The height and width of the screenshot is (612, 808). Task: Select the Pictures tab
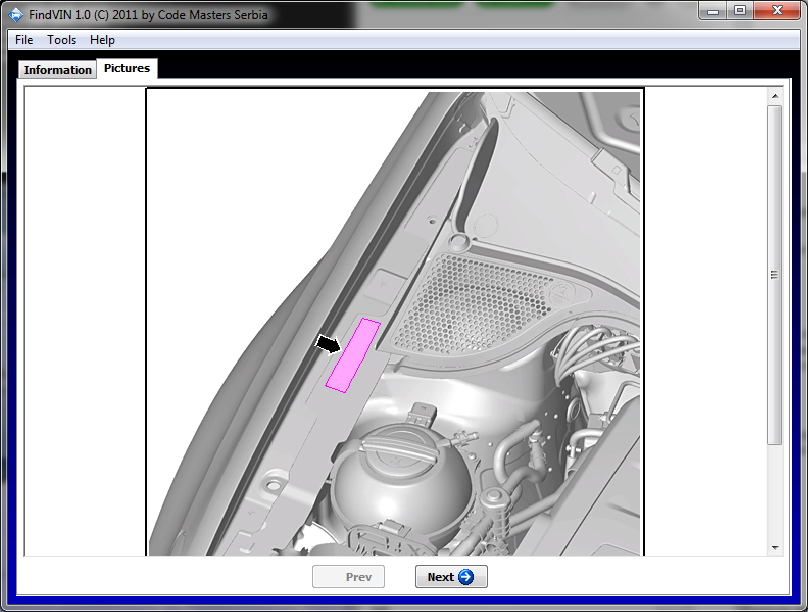pos(127,68)
